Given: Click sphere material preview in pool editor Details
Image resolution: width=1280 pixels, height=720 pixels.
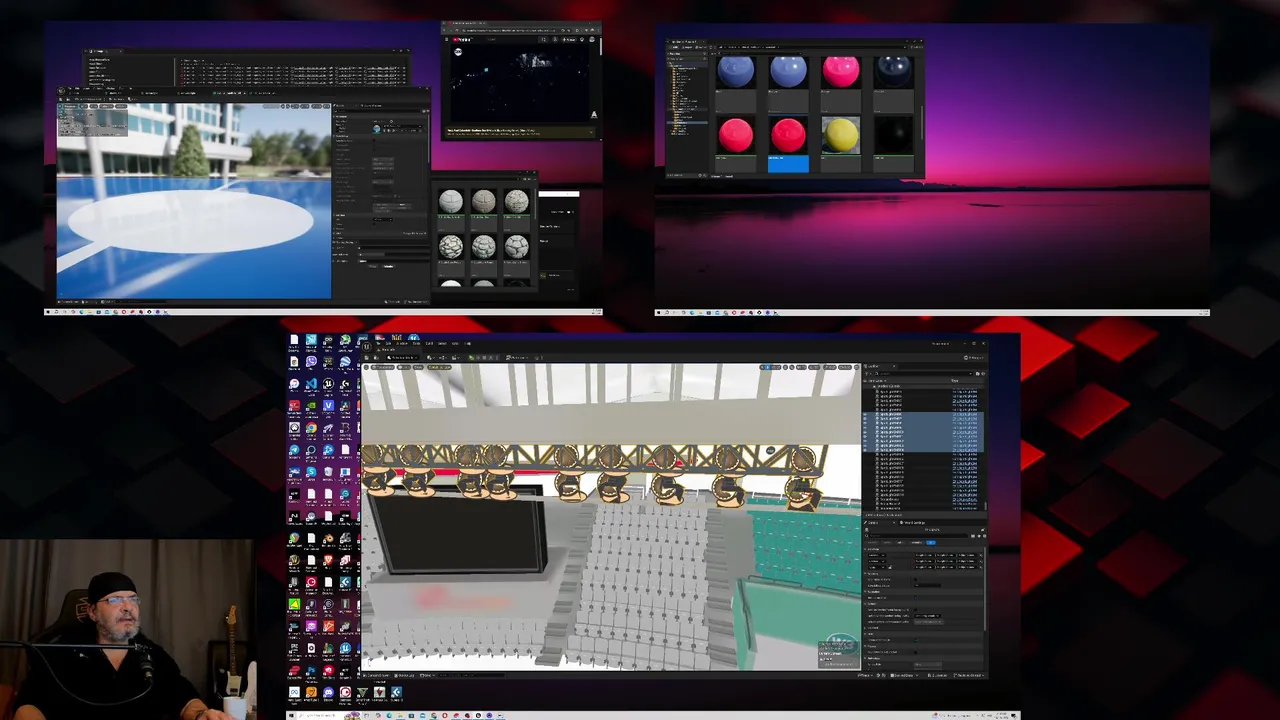Looking at the screenshot, I should pos(377,129).
